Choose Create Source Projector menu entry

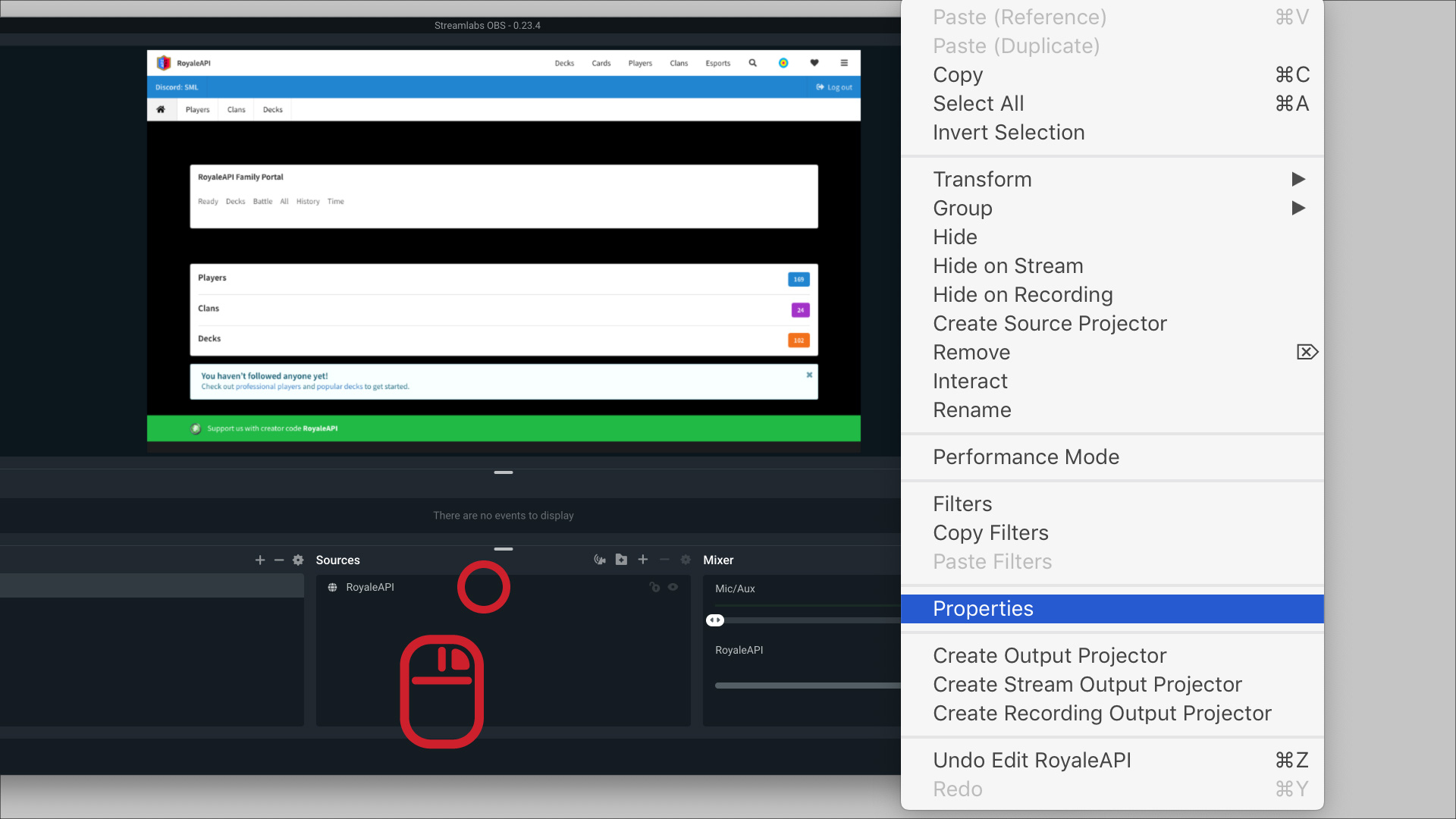(1112, 323)
